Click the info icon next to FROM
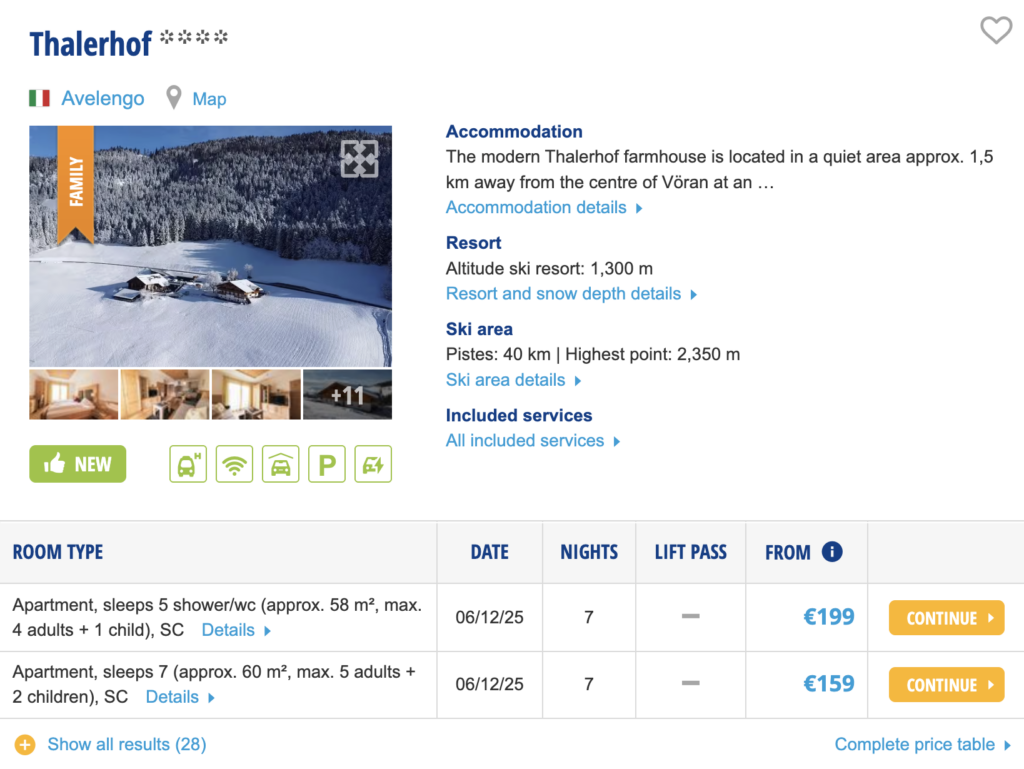This screenshot has width=1024, height=769. [832, 552]
